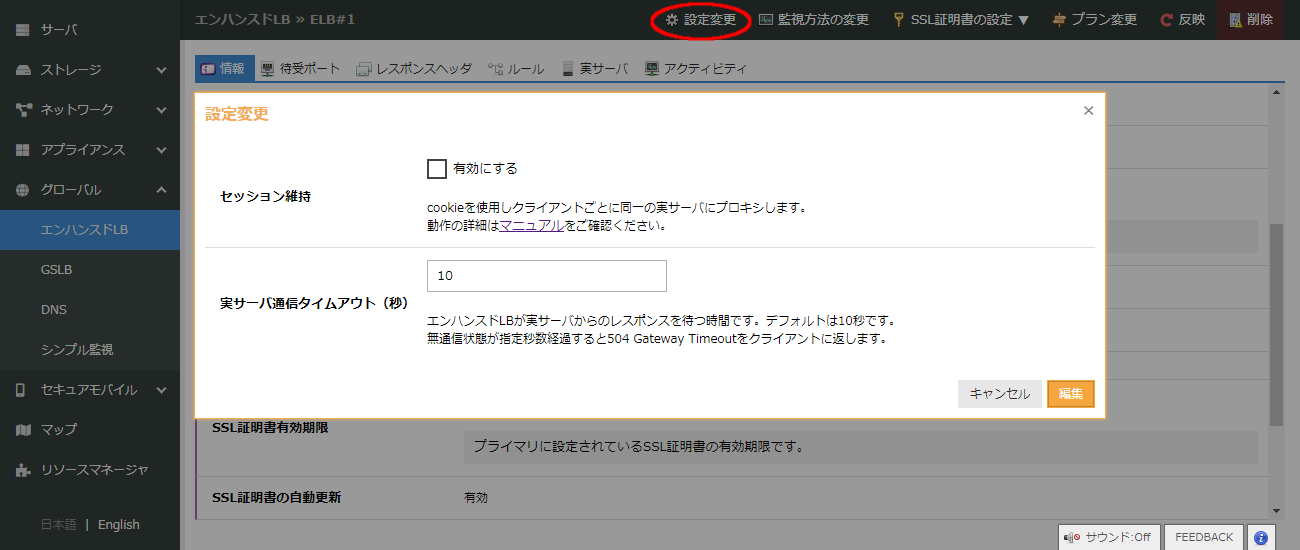Click the SSL証明書の設定 key icon

click(x=899, y=20)
